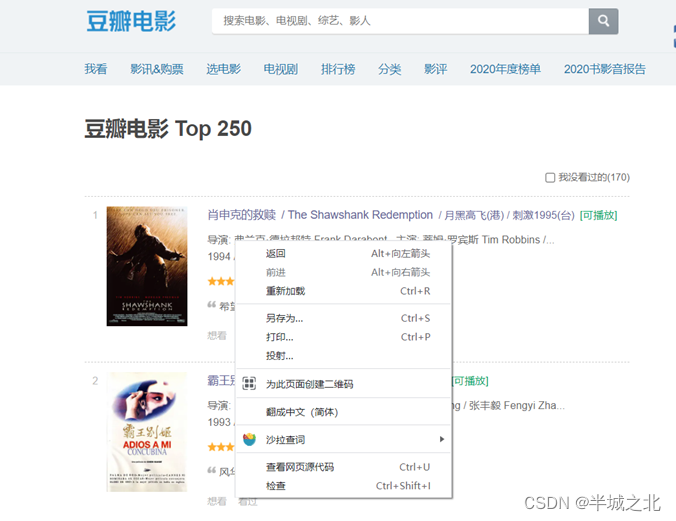
Task: Go to 选电影 section
Action: pyautogui.click(x=223, y=69)
